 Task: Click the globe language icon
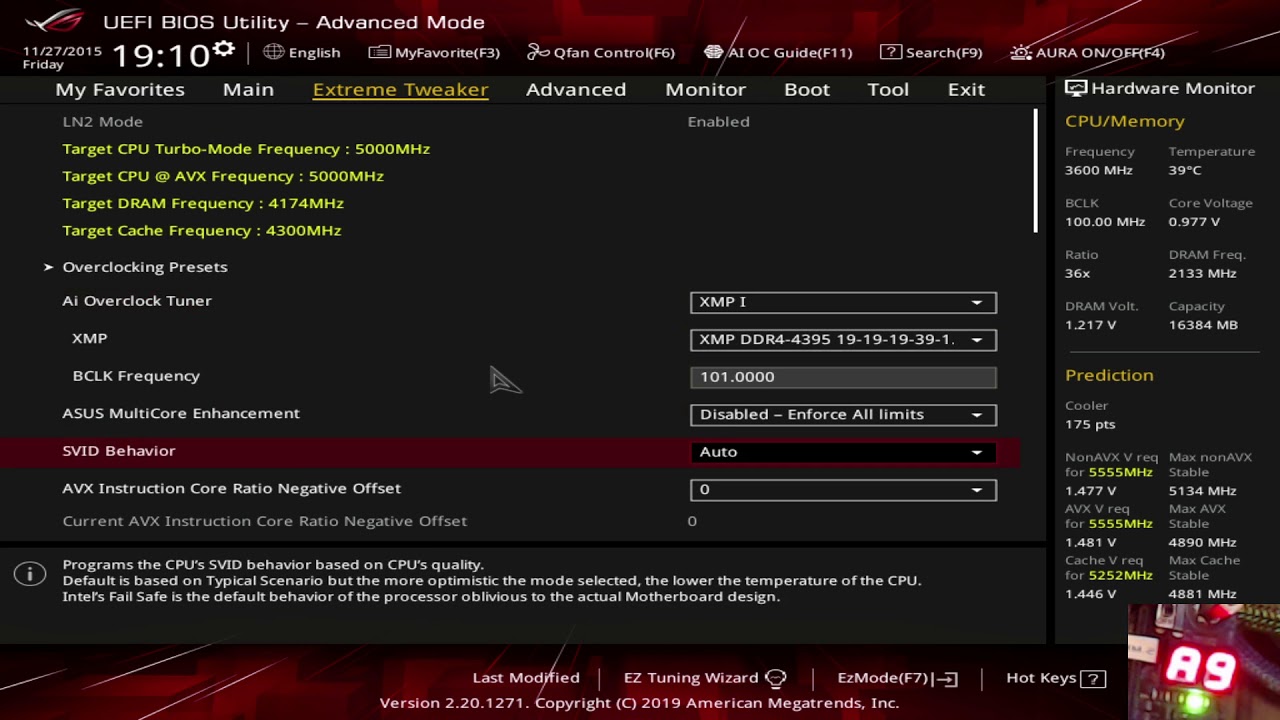pos(274,52)
